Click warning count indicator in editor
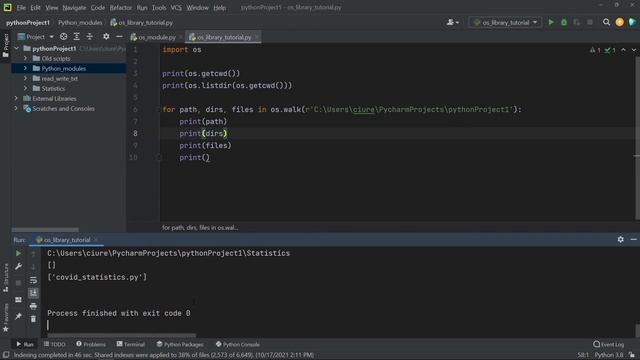Image resolution: width=640 pixels, height=360 pixels. coord(595,50)
